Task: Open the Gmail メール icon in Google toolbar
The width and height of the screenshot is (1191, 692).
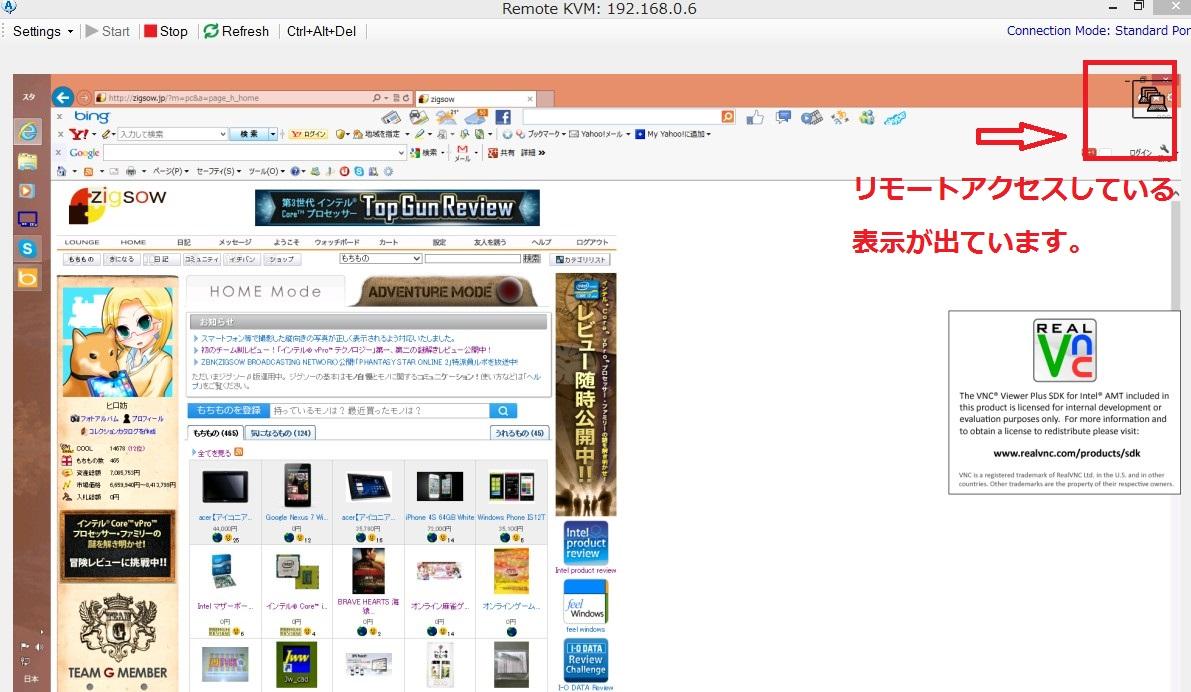Action: pyautogui.click(x=463, y=153)
